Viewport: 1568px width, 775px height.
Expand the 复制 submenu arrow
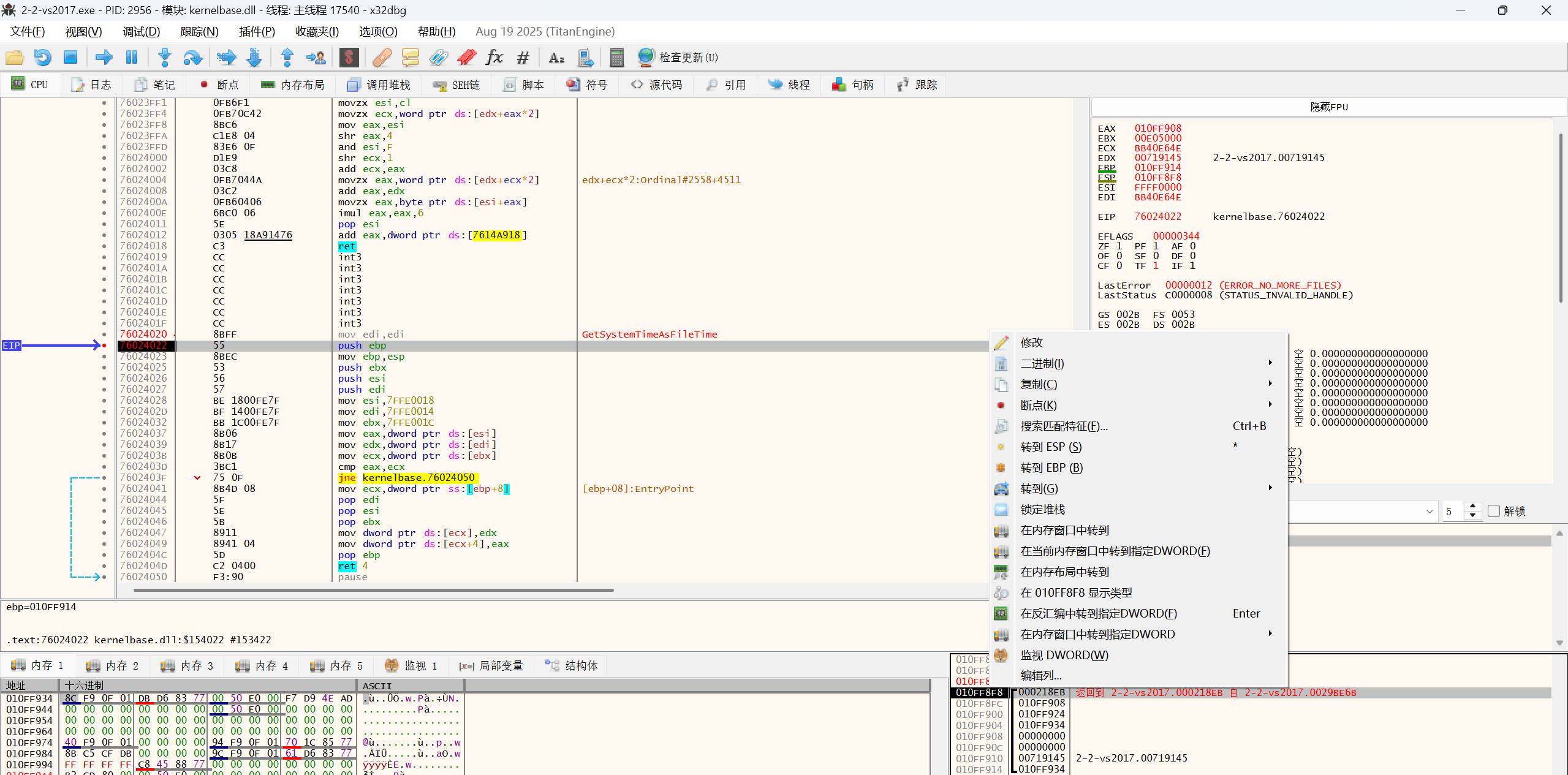1270,384
